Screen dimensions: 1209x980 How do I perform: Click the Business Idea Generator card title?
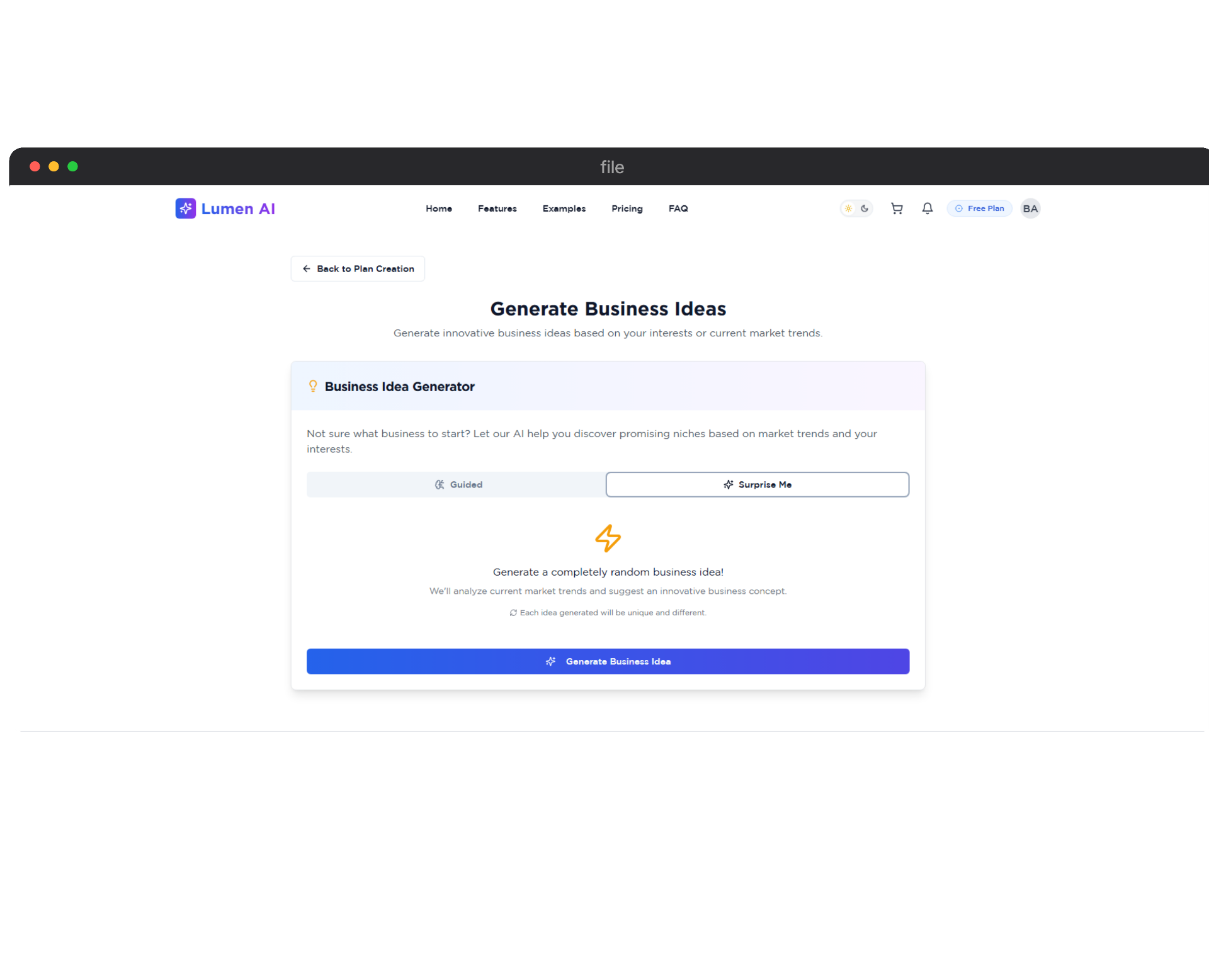tap(399, 387)
